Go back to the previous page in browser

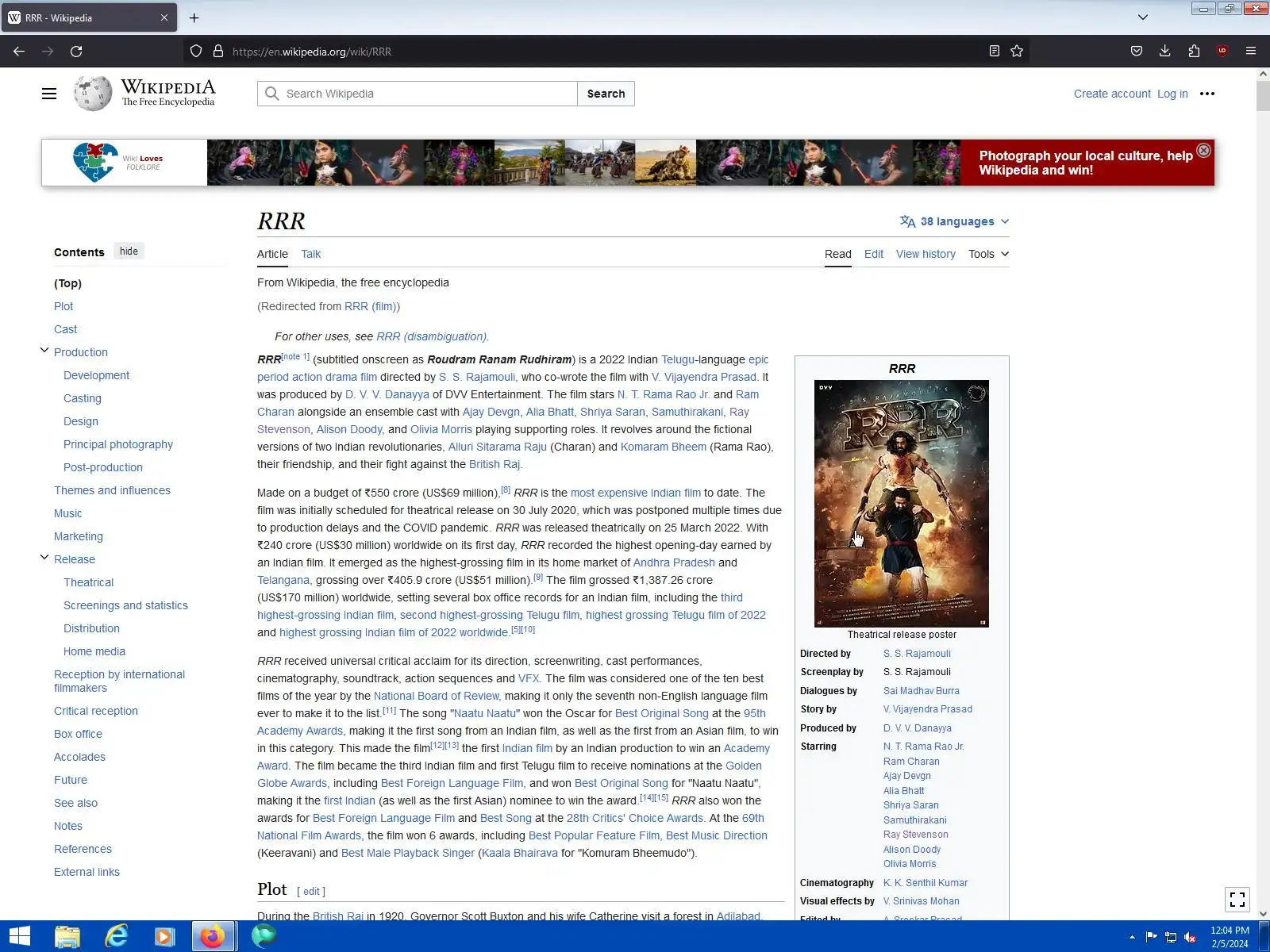click(x=19, y=52)
